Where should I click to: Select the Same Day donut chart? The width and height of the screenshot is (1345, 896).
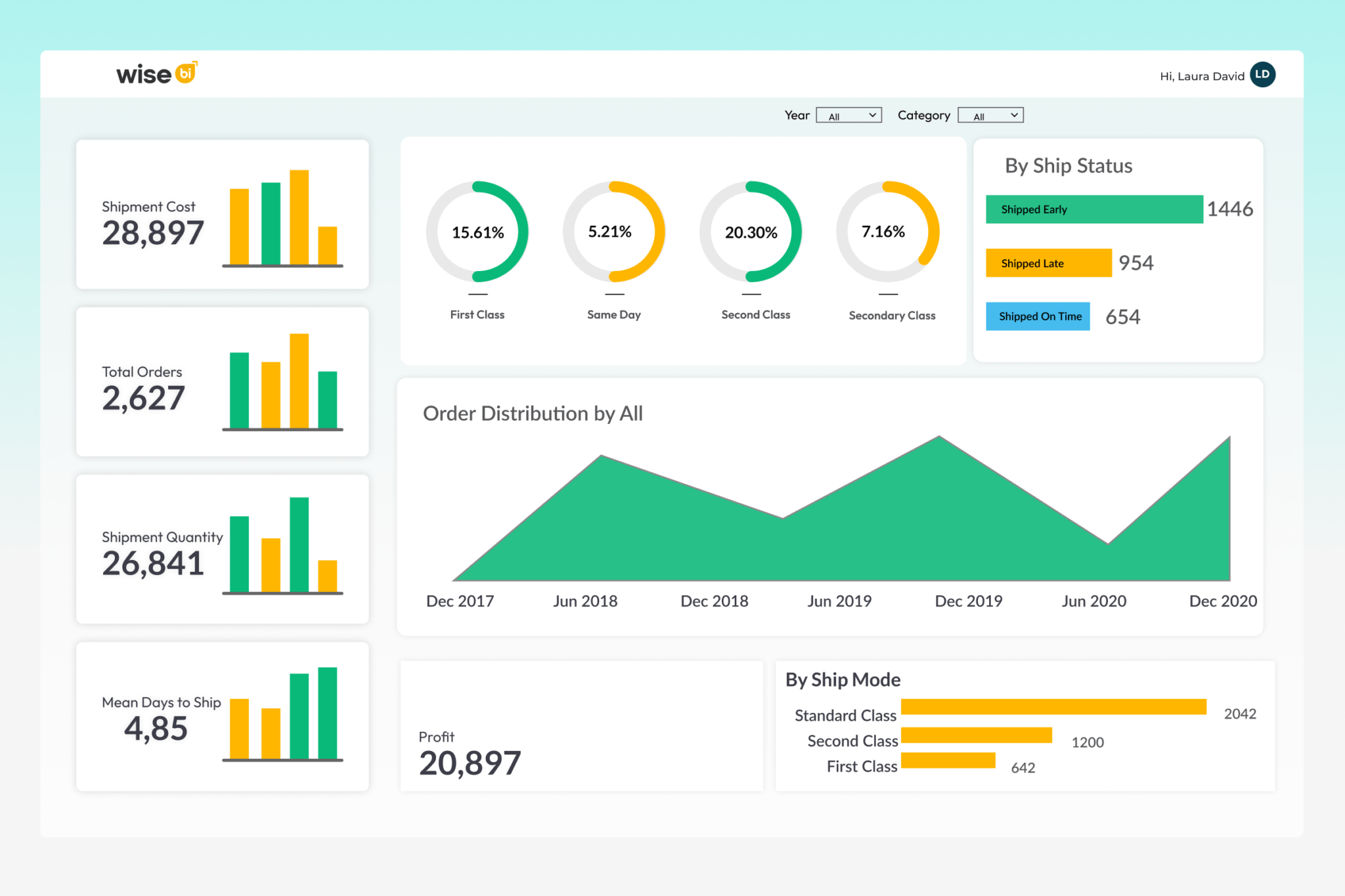[614, 231]
